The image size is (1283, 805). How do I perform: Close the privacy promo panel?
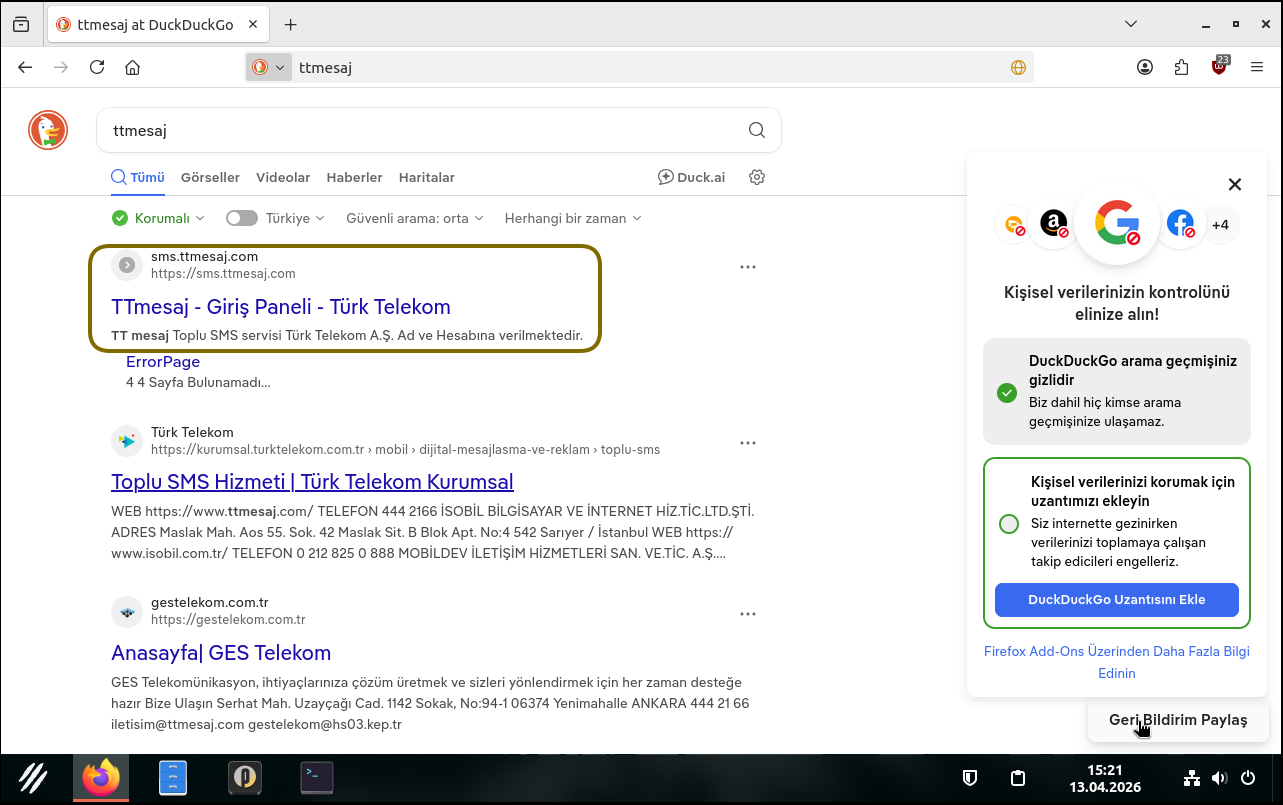[1235, 184]
